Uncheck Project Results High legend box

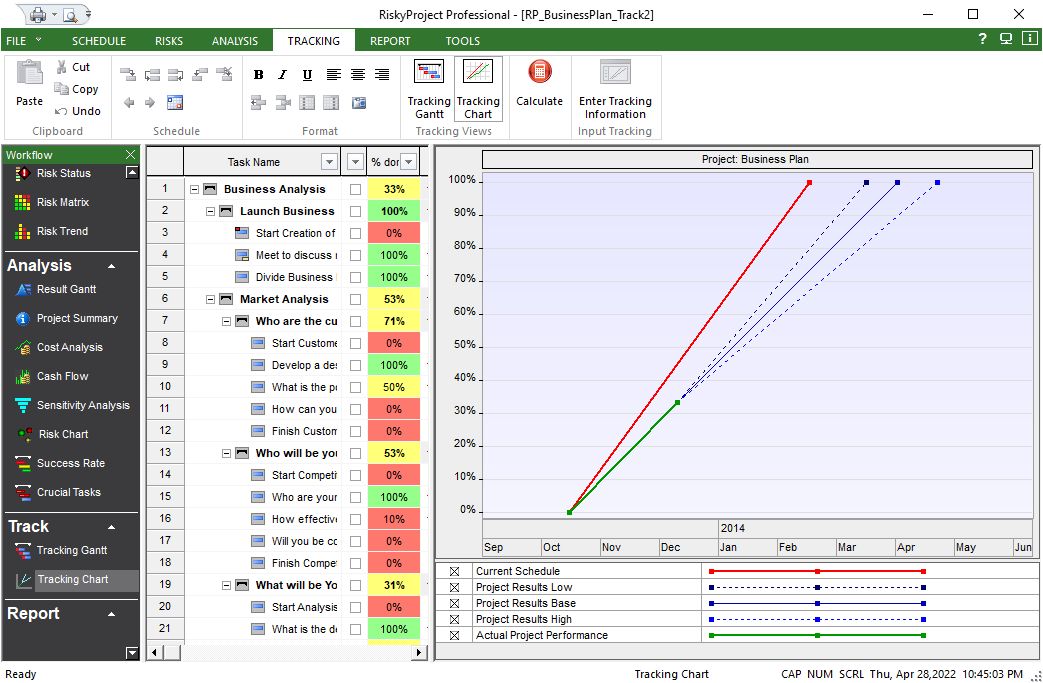[x=454, y=619]
